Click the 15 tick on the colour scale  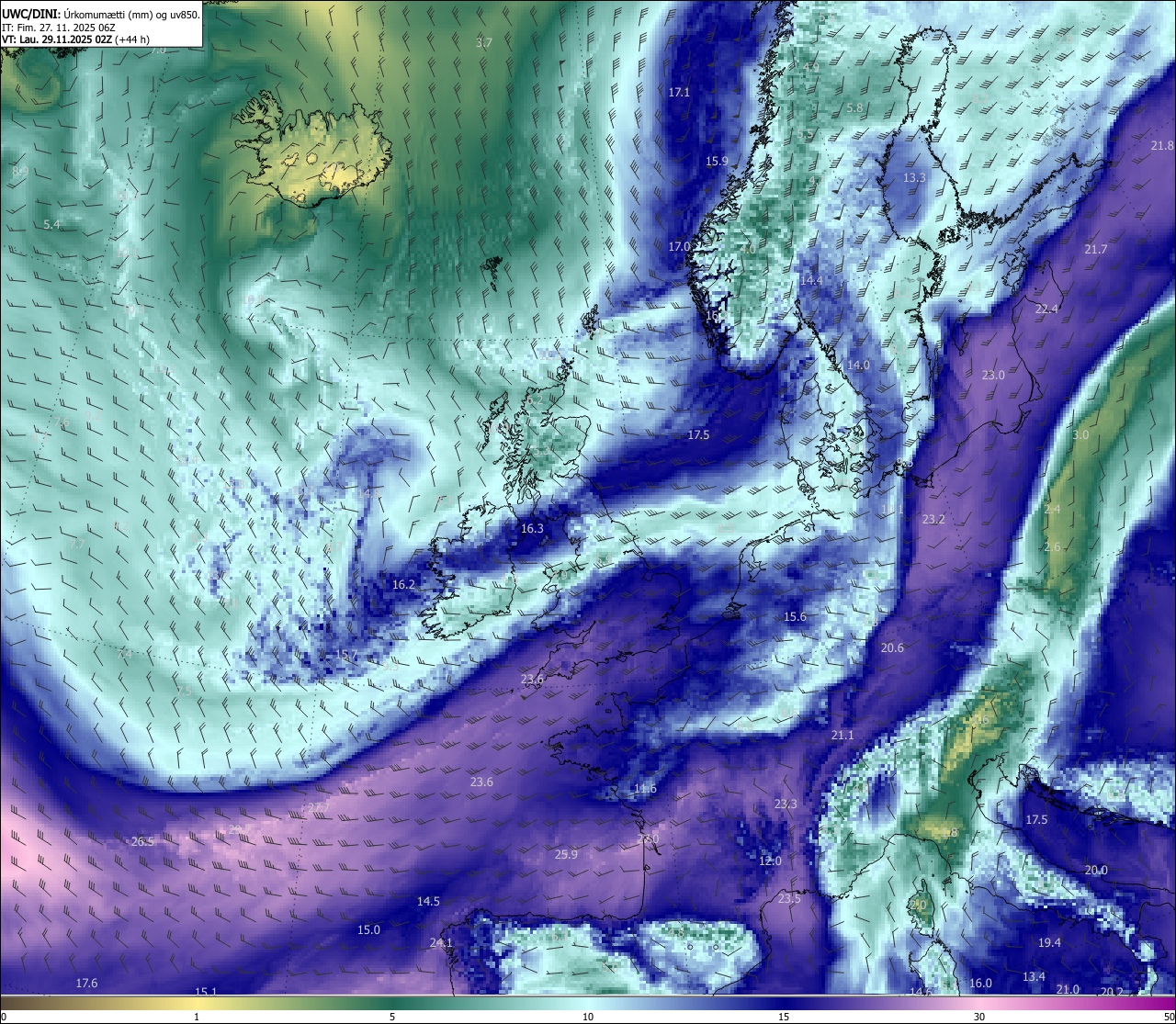tap(784, 1017)
